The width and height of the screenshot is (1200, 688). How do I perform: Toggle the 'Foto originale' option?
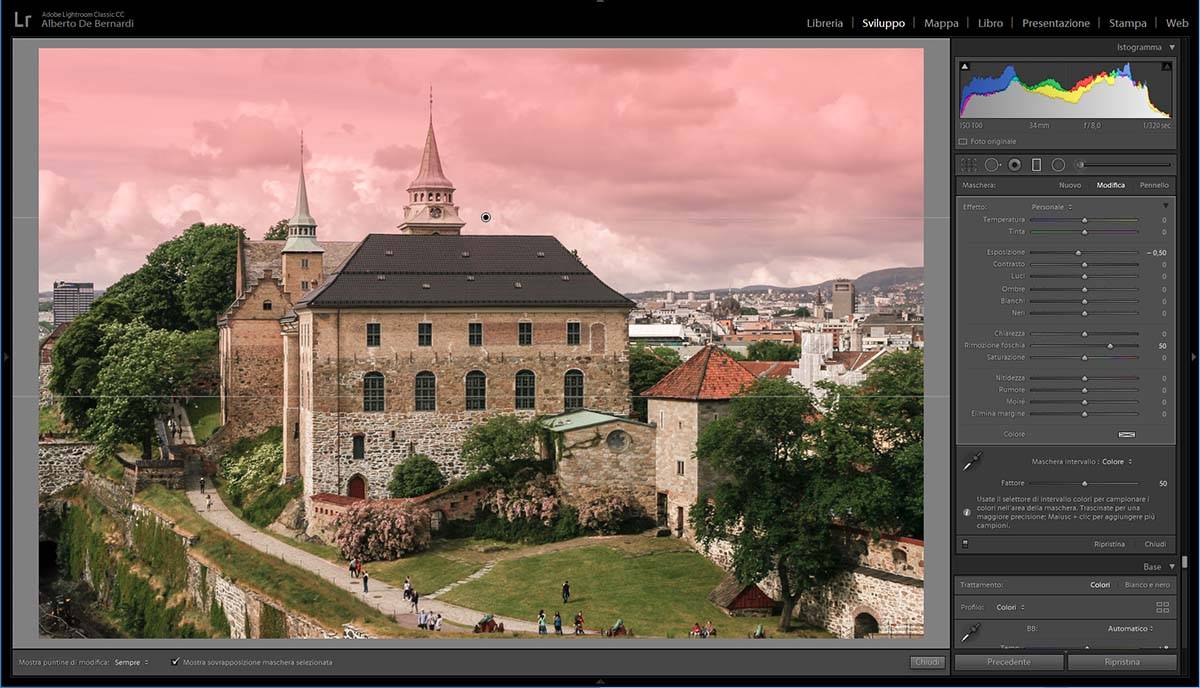click(964, 142)
